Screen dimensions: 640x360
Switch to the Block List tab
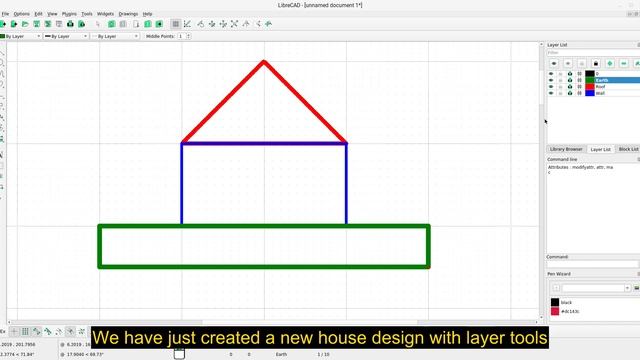(628, 149)
